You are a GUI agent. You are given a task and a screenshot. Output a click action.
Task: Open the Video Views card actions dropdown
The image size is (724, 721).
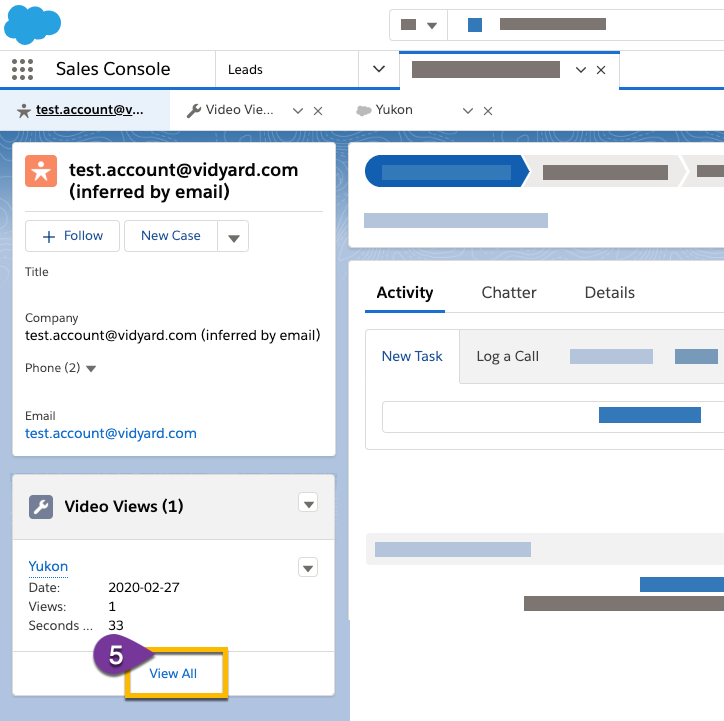(308, 503)
